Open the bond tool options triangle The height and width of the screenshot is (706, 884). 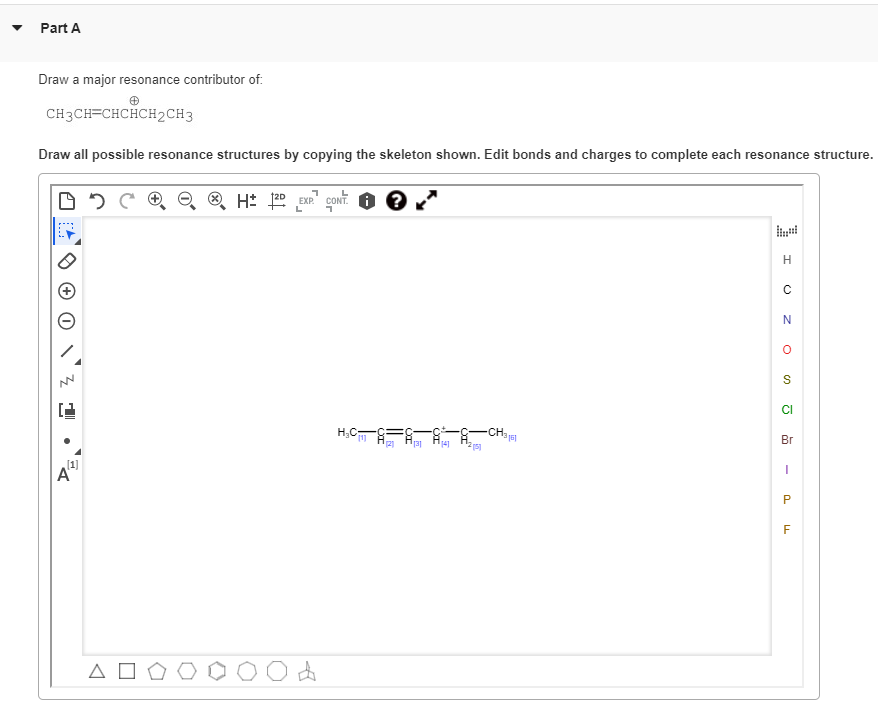click(76, 361)
